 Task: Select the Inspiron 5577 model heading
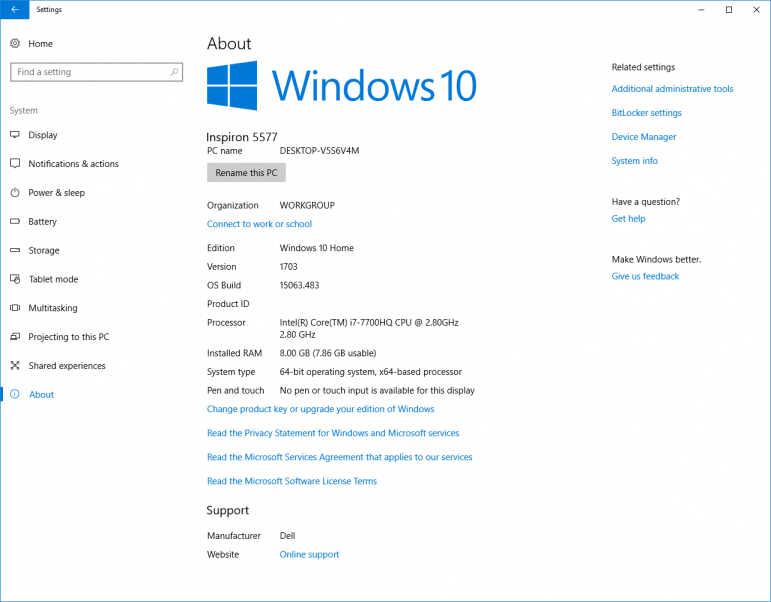pos(242,137)
